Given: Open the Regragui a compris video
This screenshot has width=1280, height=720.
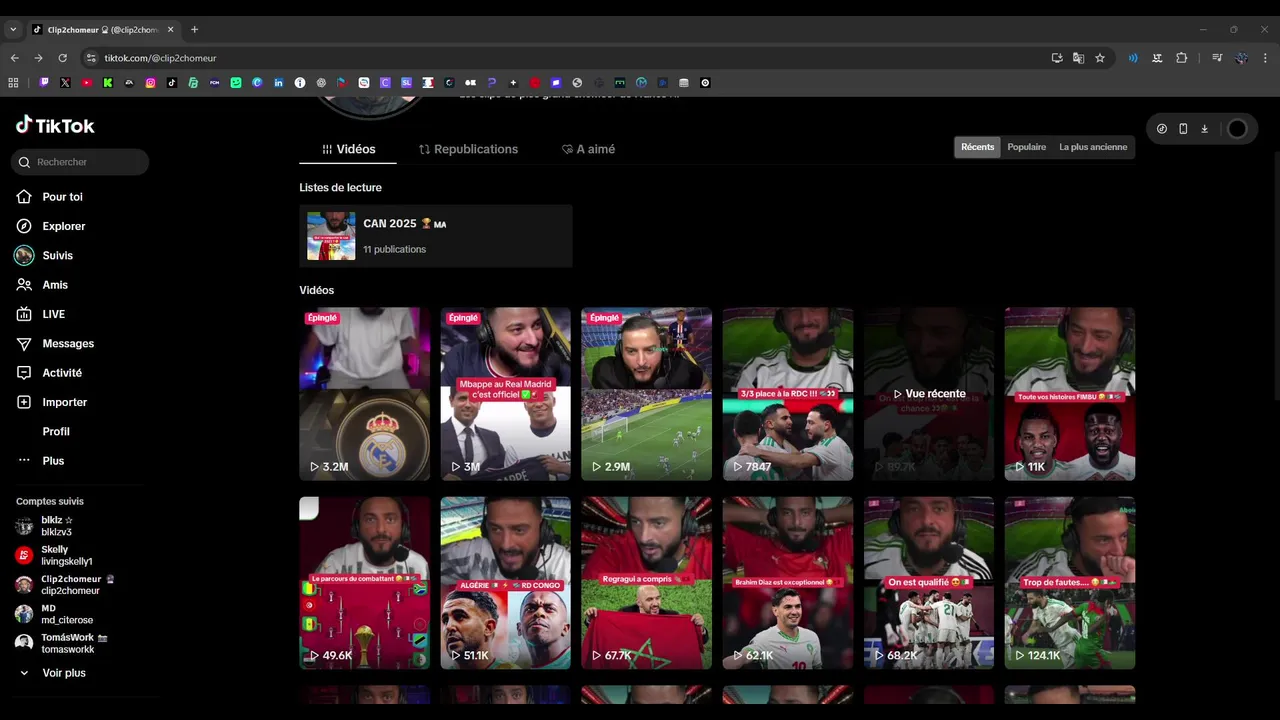Looking at the screenshot, I should click(x=647, y=583).
